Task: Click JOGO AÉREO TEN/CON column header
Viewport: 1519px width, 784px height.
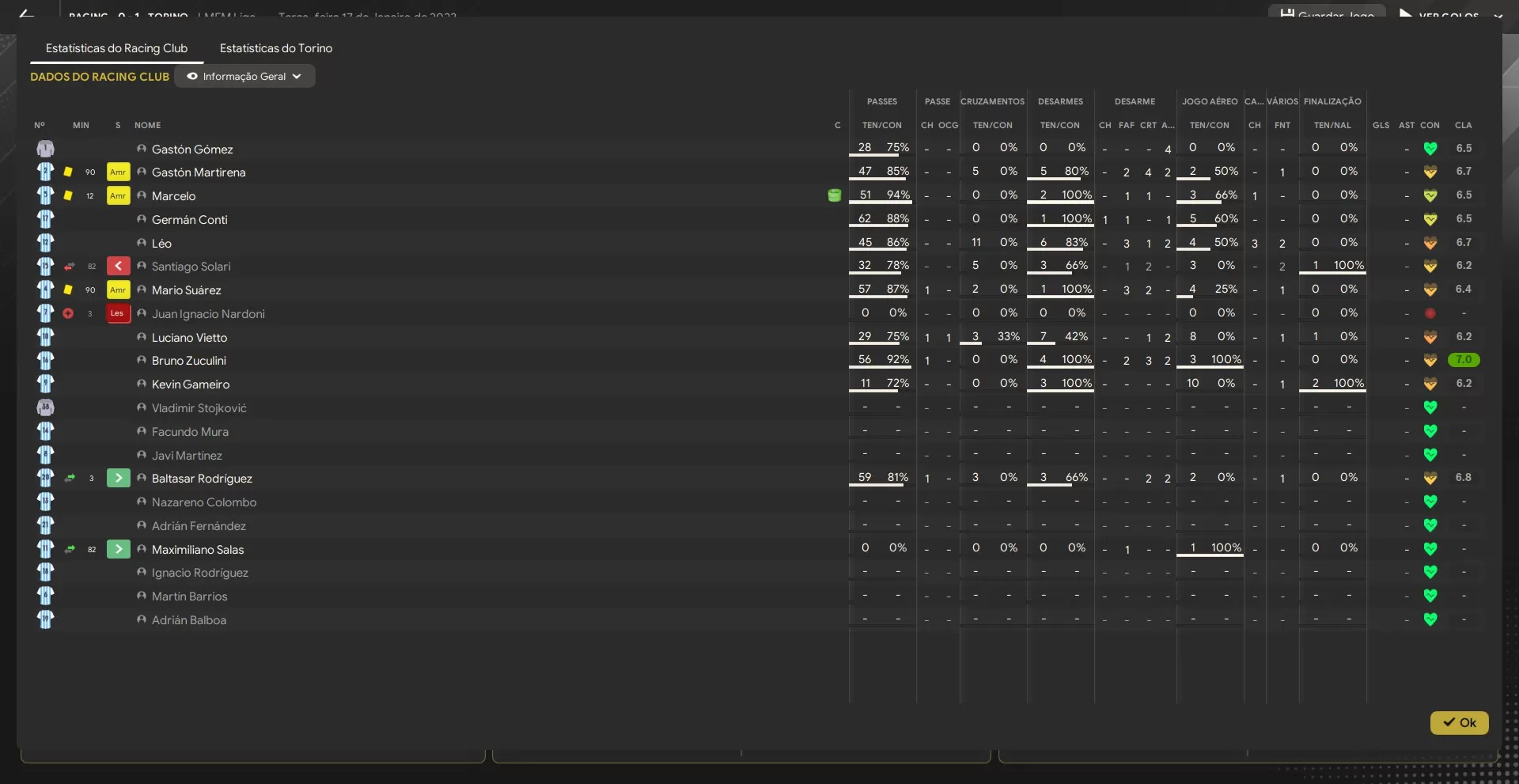Action: pos(1209,125)
